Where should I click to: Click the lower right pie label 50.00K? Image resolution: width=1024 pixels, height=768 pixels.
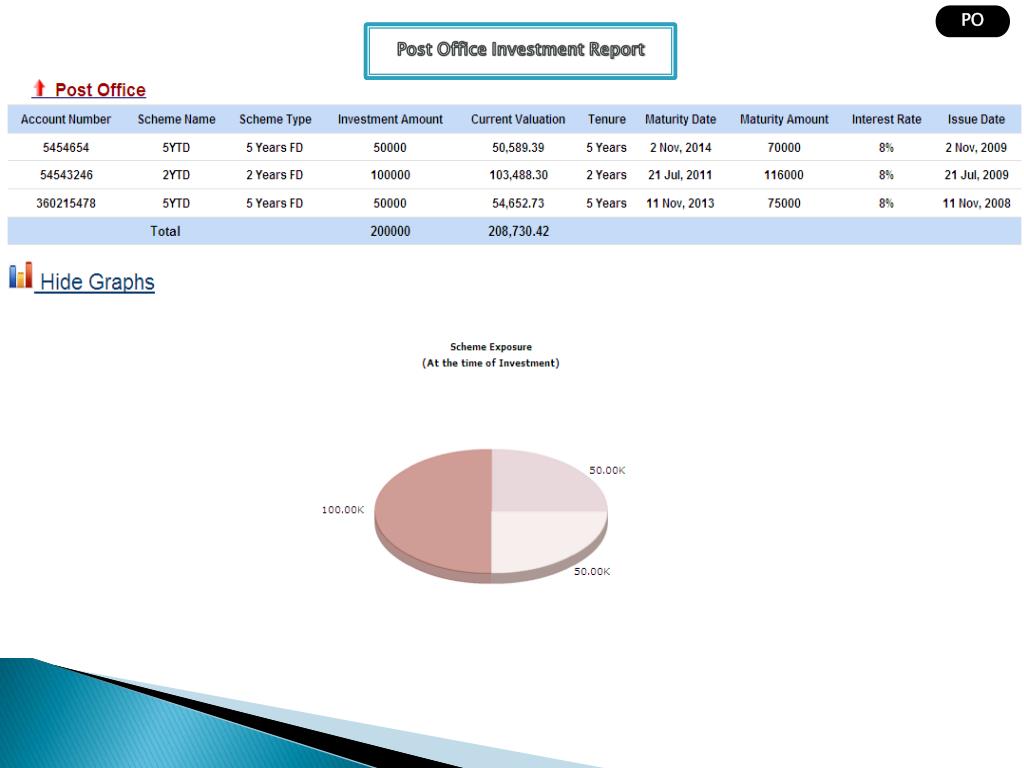pyautogui.click(x=592, y=571)
